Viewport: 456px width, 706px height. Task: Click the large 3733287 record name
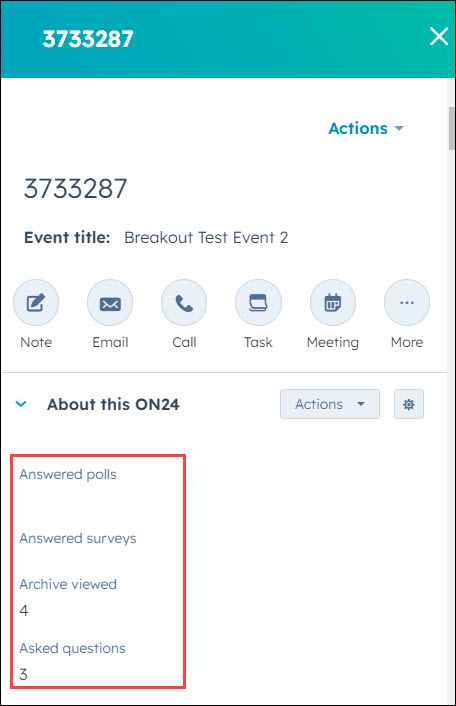pos(75,188)
